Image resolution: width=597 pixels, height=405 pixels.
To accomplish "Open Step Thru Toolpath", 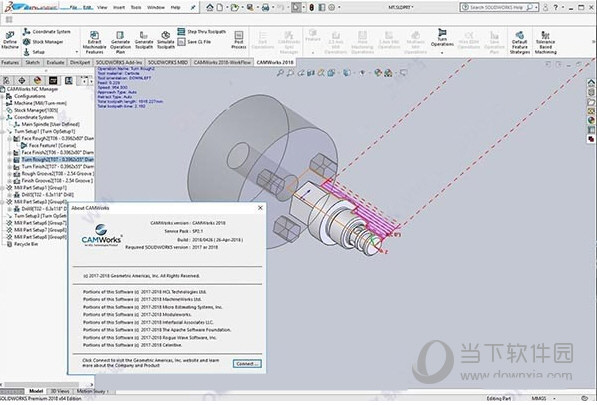I will tap(202, 32).
